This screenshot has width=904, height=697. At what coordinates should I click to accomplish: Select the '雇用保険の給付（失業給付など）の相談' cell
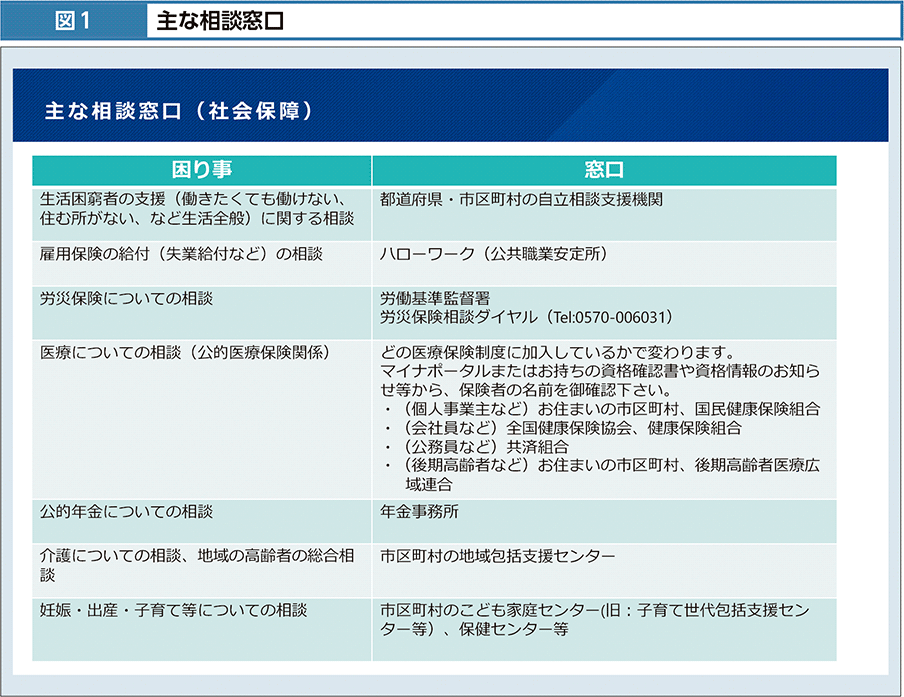pos(202,263)
